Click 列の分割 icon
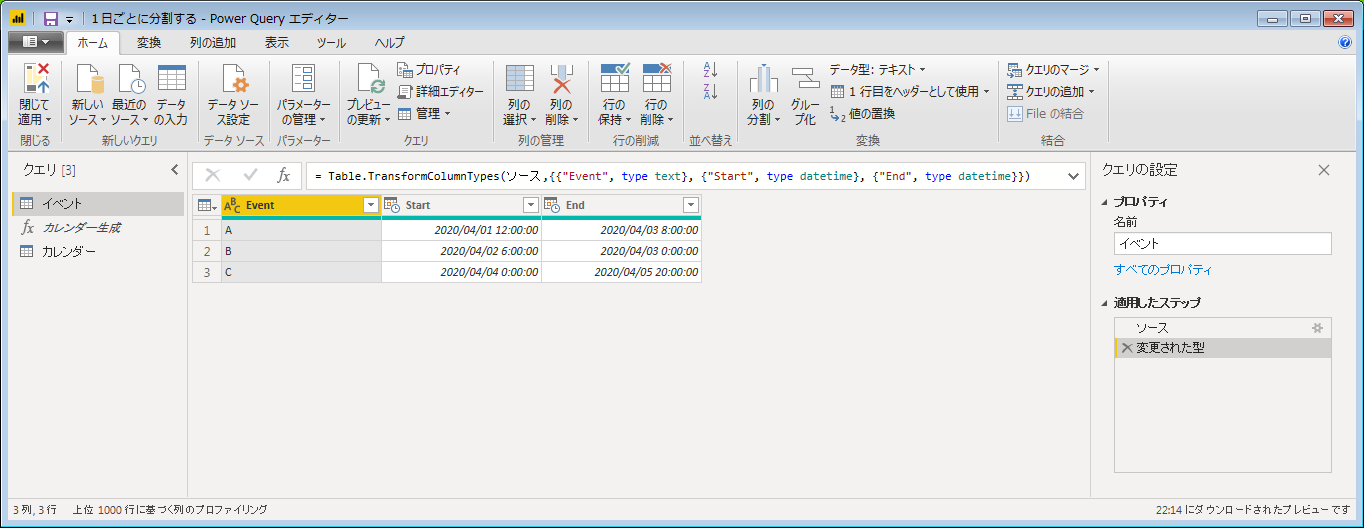The image size is (1364, 528). point(763,79)
